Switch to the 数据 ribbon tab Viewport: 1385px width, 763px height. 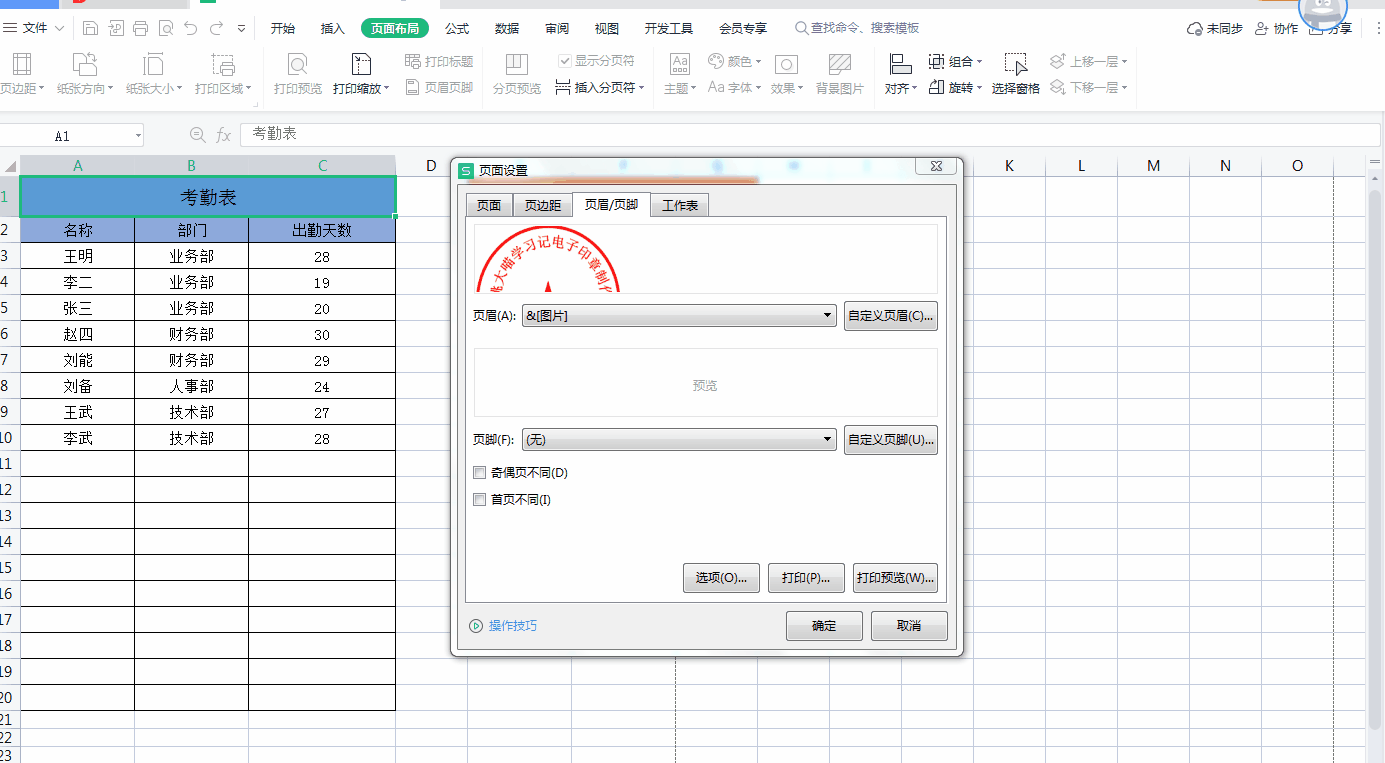(x=507, y=29)
